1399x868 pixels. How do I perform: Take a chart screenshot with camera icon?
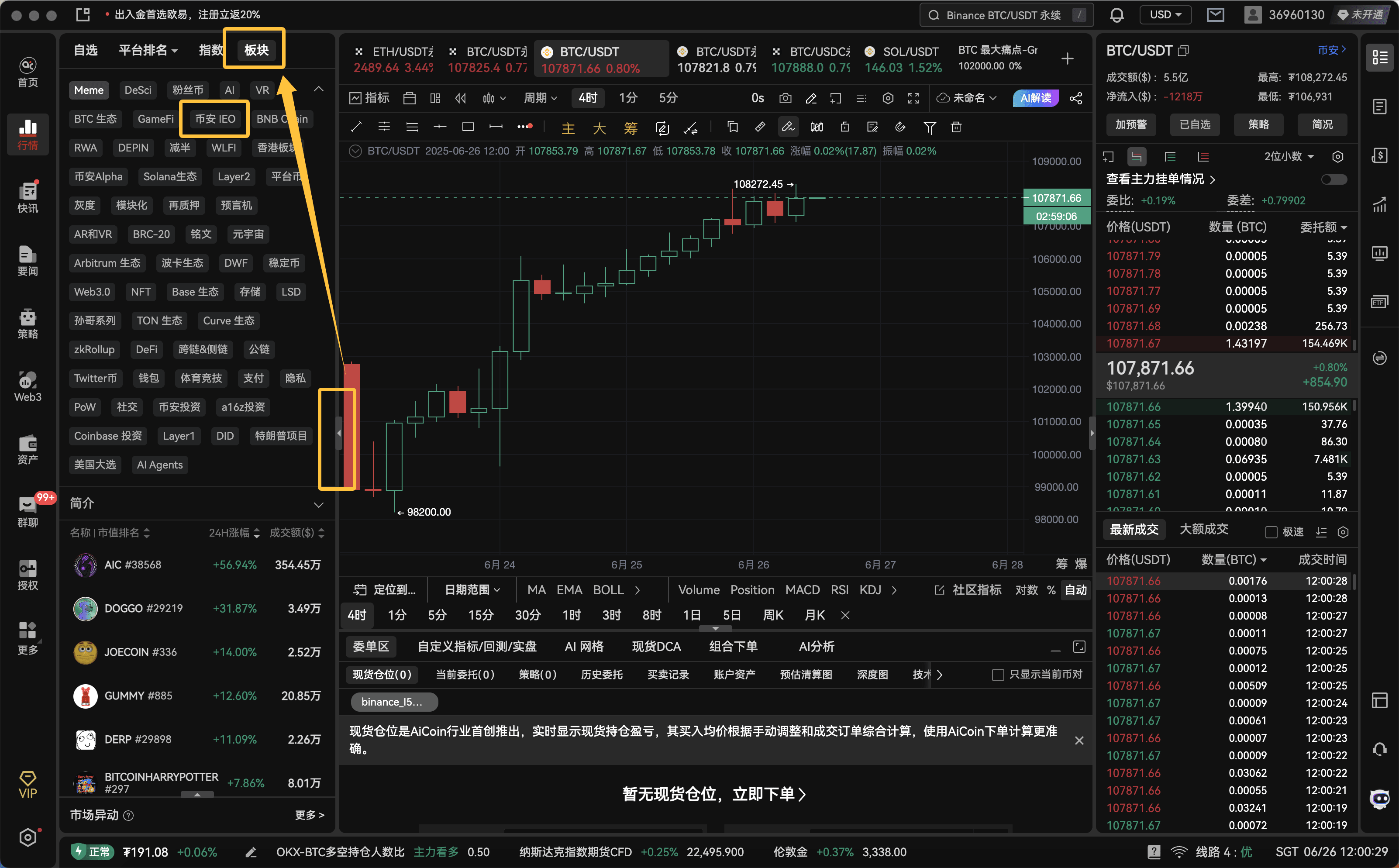tap(785, 98)
